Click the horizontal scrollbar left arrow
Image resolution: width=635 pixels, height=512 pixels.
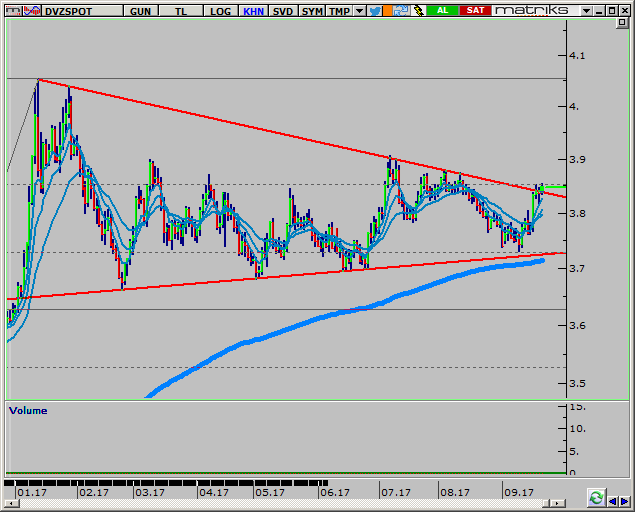(12, 503)
